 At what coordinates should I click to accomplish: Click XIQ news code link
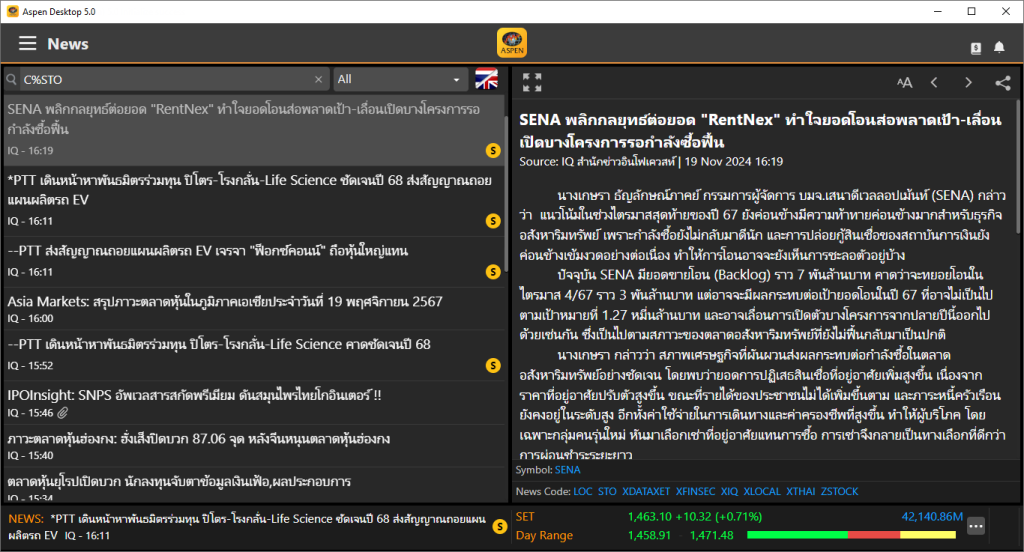[729, 492]
